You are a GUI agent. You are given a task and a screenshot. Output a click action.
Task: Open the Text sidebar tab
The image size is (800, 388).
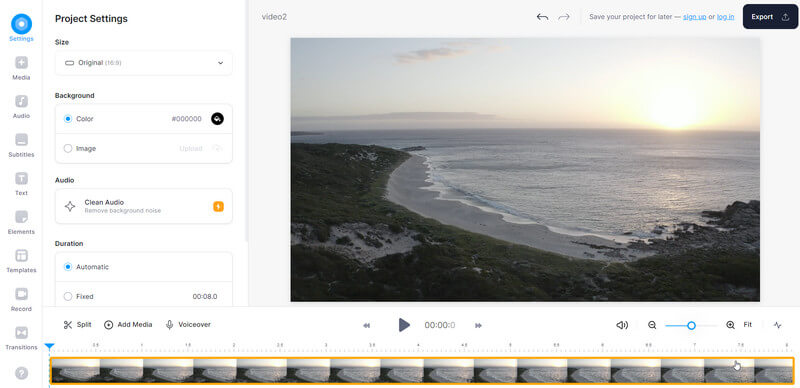pos(21,184)
